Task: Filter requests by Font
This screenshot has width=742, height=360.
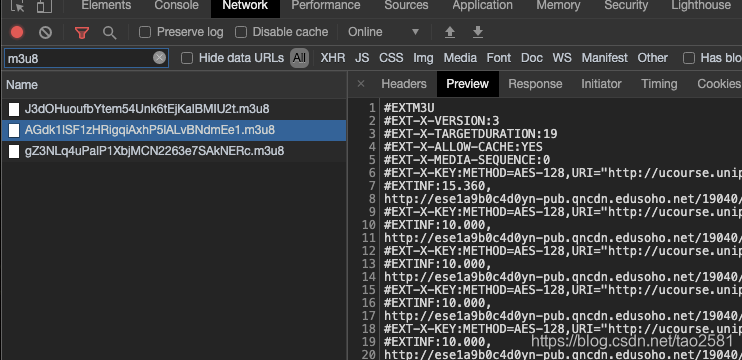Action: pyautogui.click(x=499, y=58)
